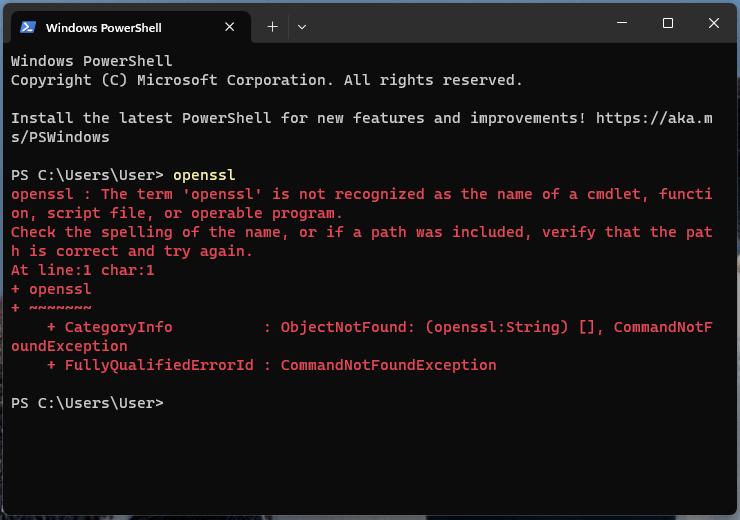
Task: Click the PowerShell icon in the tab
Action: [29, 27]
